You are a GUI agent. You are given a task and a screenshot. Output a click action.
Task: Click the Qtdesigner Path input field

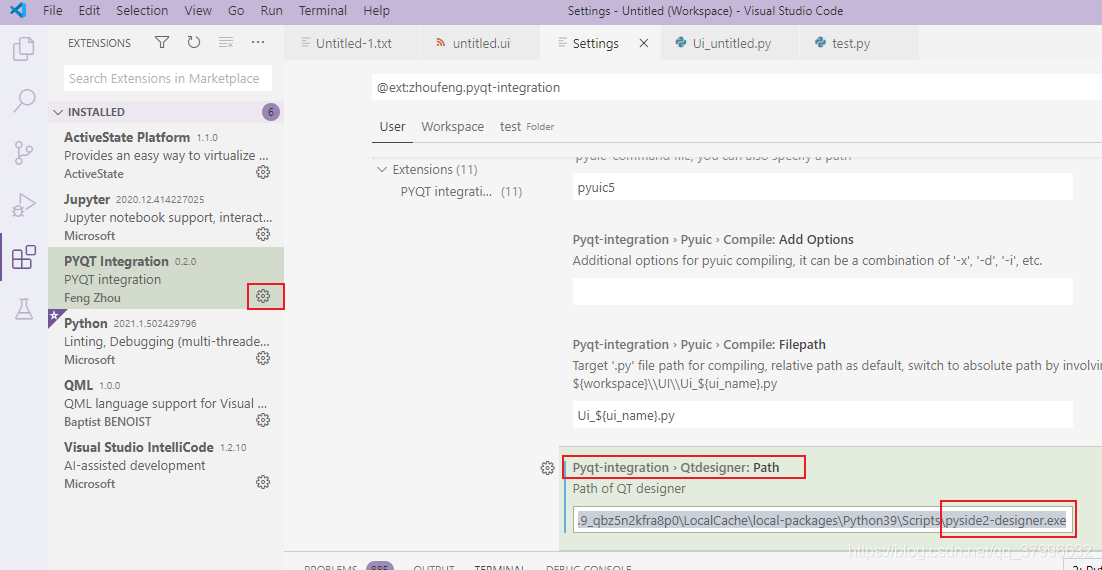click(x=822, y=521)
